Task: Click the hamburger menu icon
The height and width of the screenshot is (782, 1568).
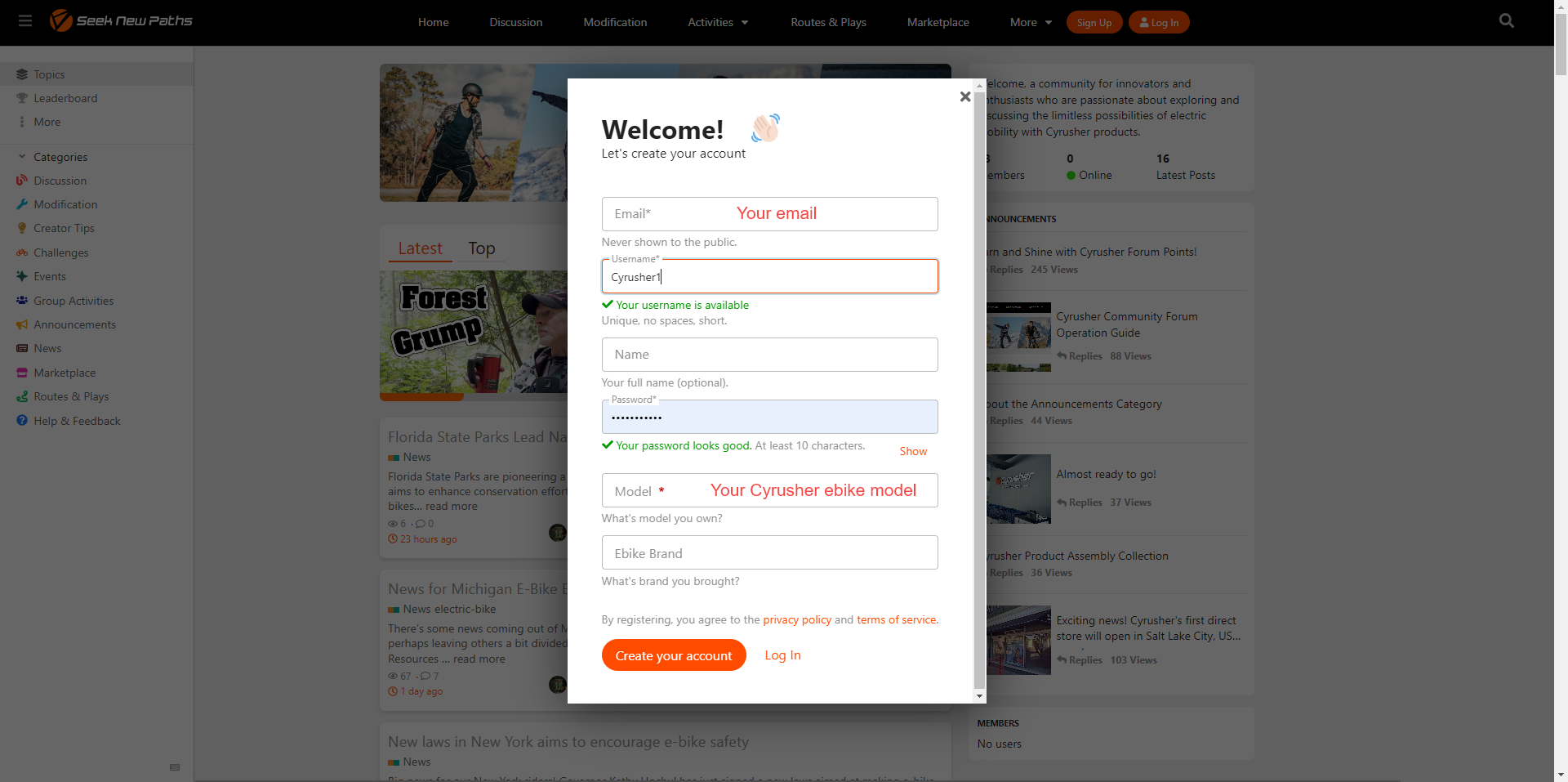Action: [x=25, y=21]
